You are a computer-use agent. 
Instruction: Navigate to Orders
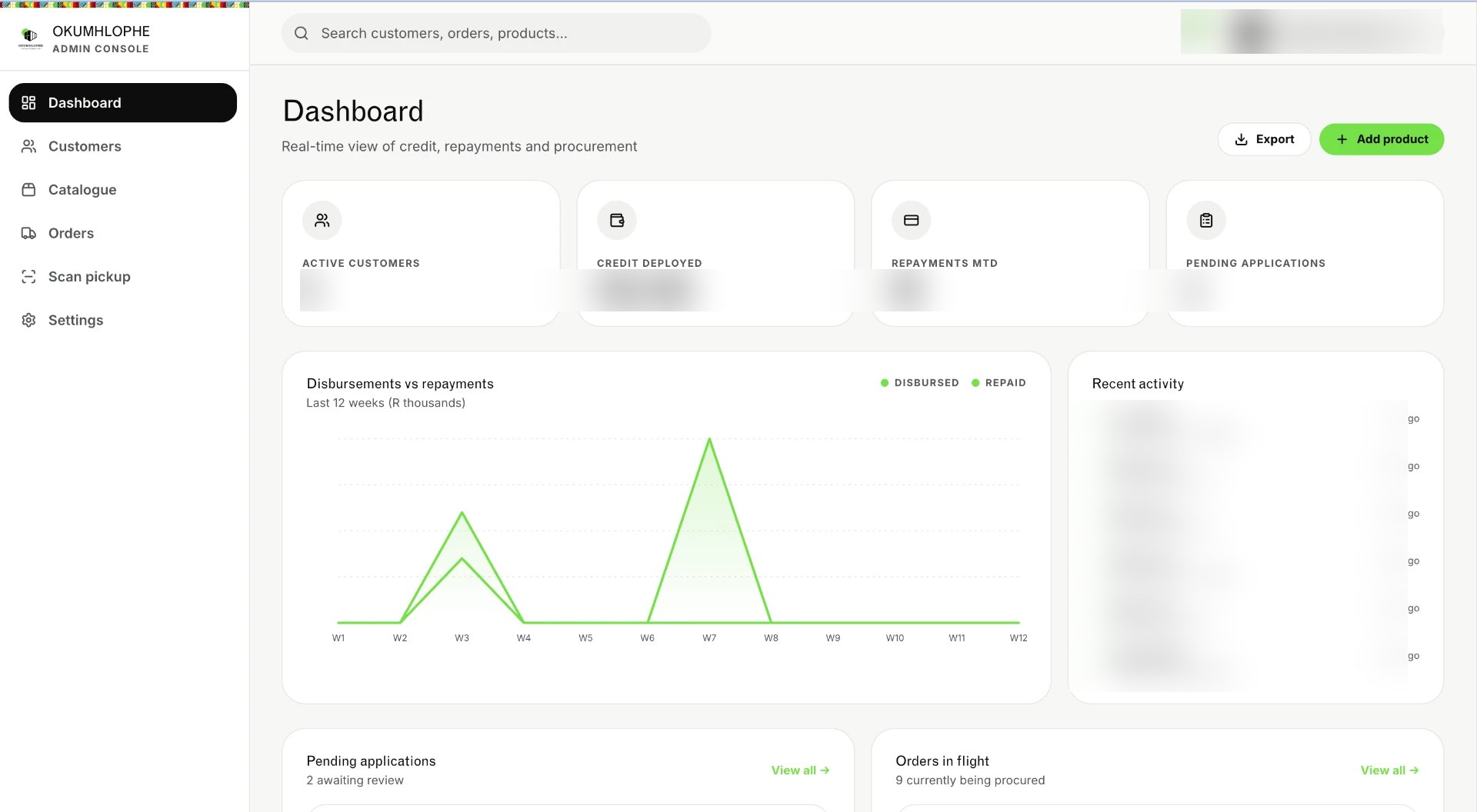123,233
